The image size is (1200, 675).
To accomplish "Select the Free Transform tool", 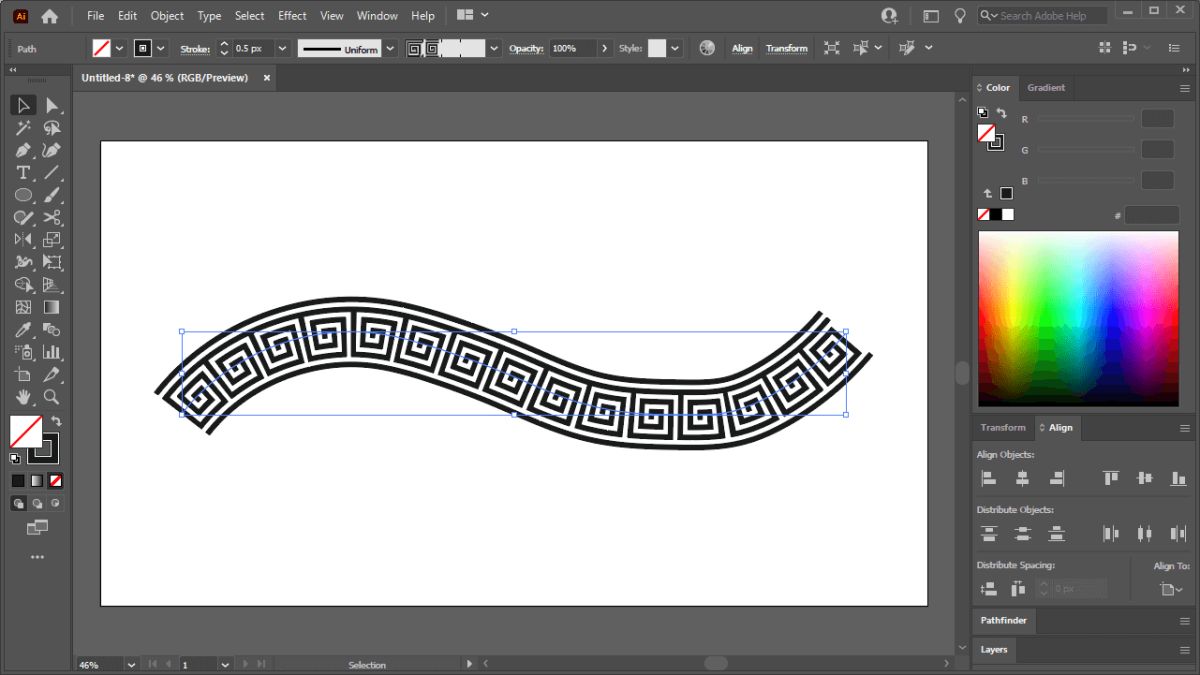I will 52,262.
